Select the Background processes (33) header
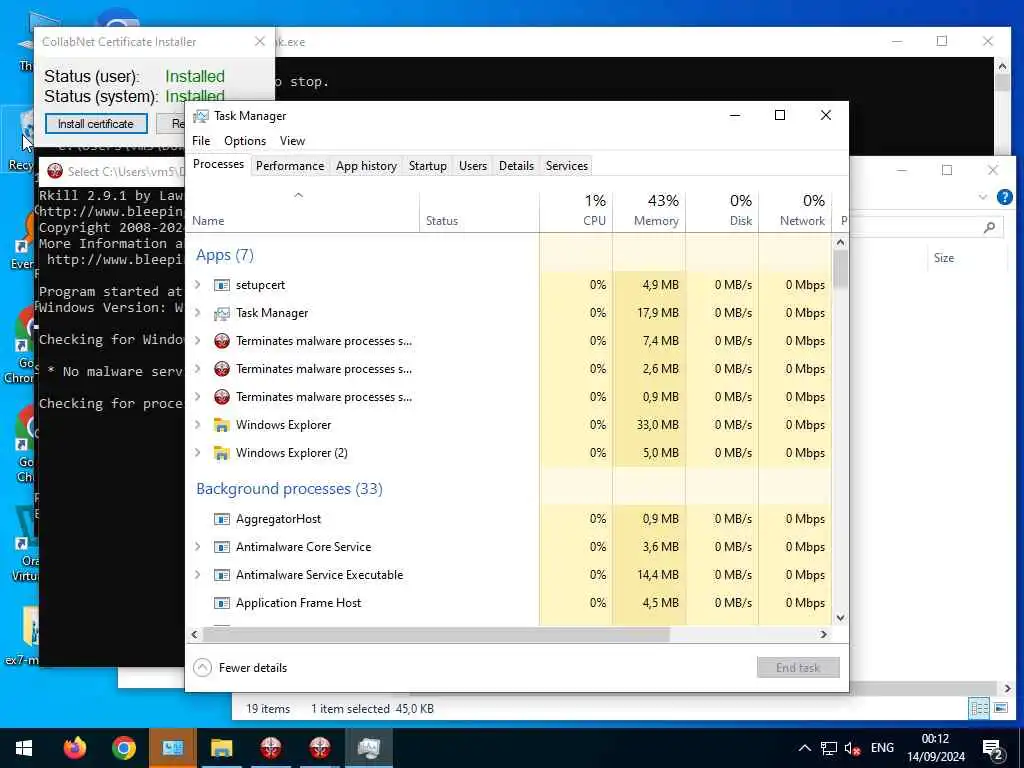 [289, 489]
